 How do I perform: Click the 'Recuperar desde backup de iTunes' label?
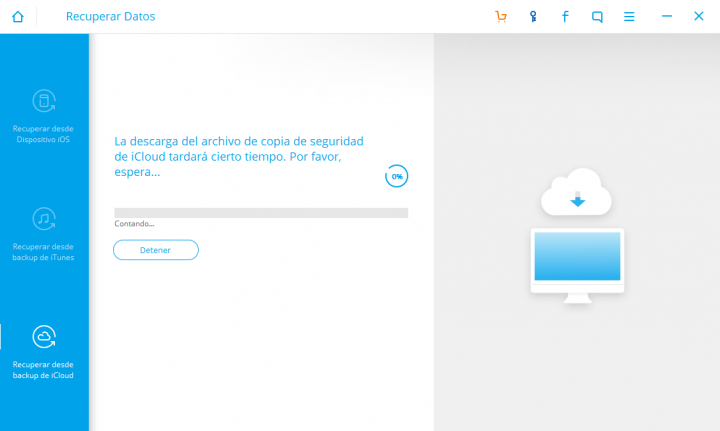click(44, 252)
